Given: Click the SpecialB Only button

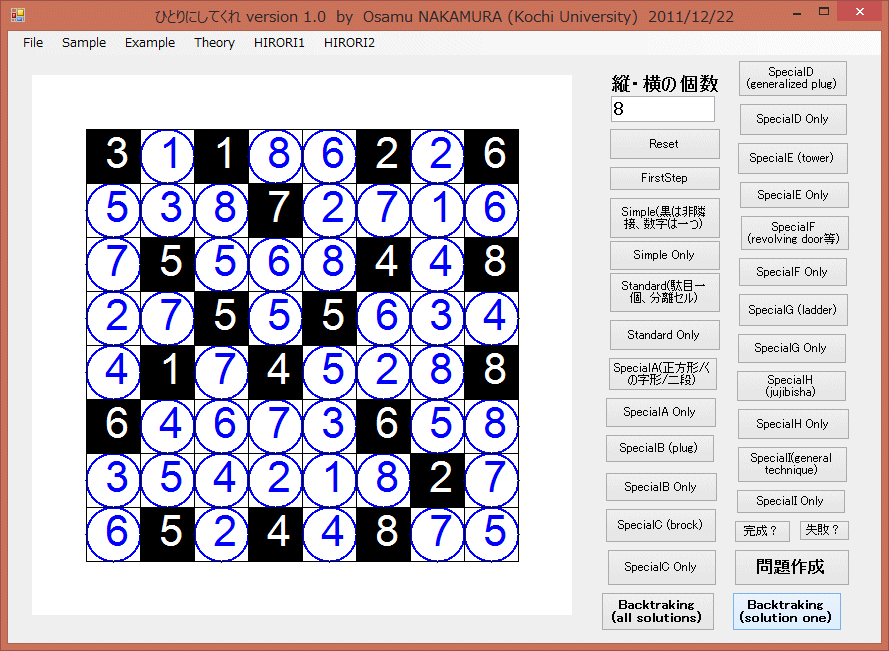Looking at the screenshot, I should (661, 487).
